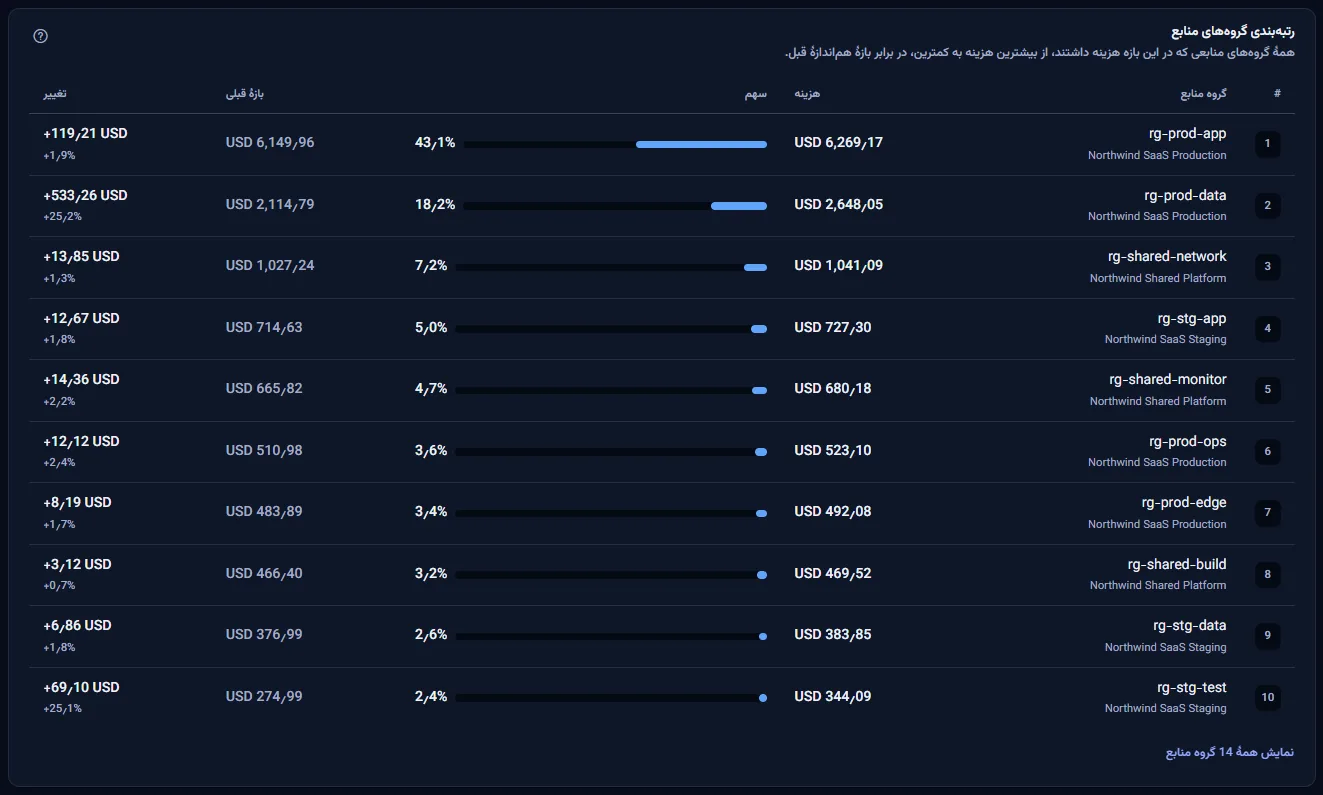
Task: Click the rank 1 badge
Action: pos(1267,144)
